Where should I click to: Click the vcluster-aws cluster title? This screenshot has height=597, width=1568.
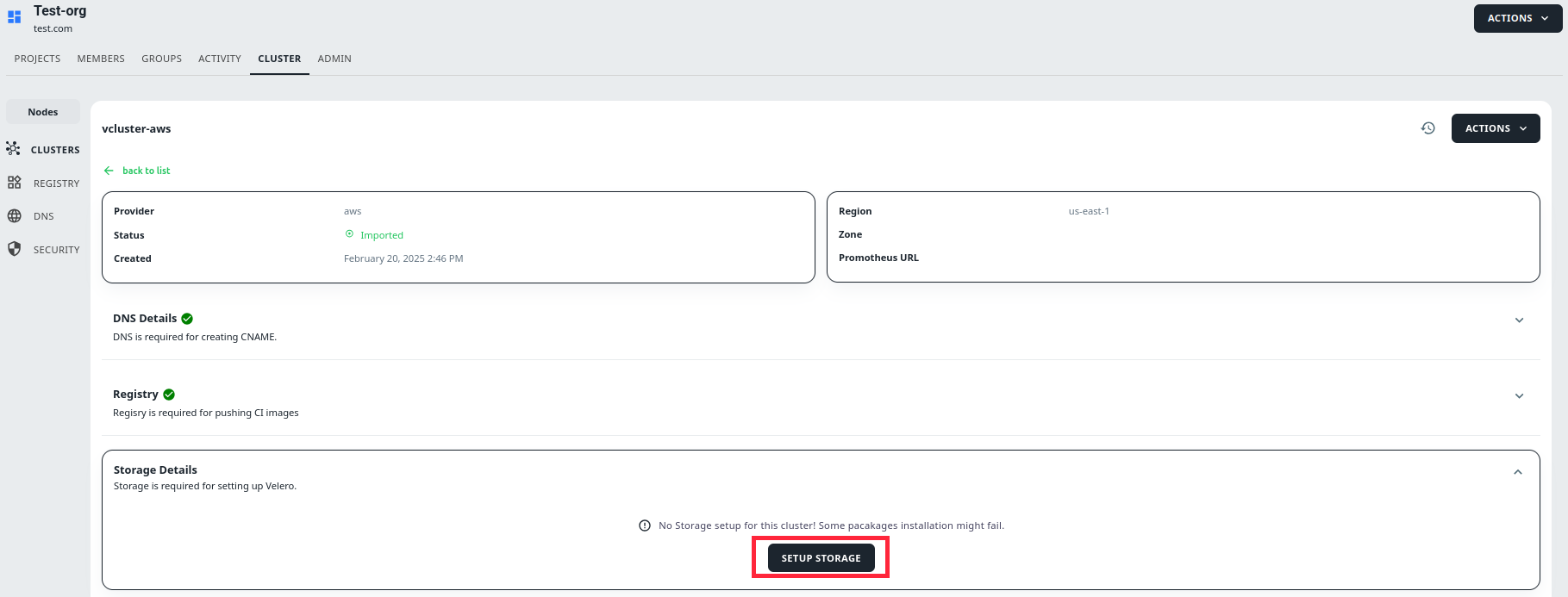136,128
